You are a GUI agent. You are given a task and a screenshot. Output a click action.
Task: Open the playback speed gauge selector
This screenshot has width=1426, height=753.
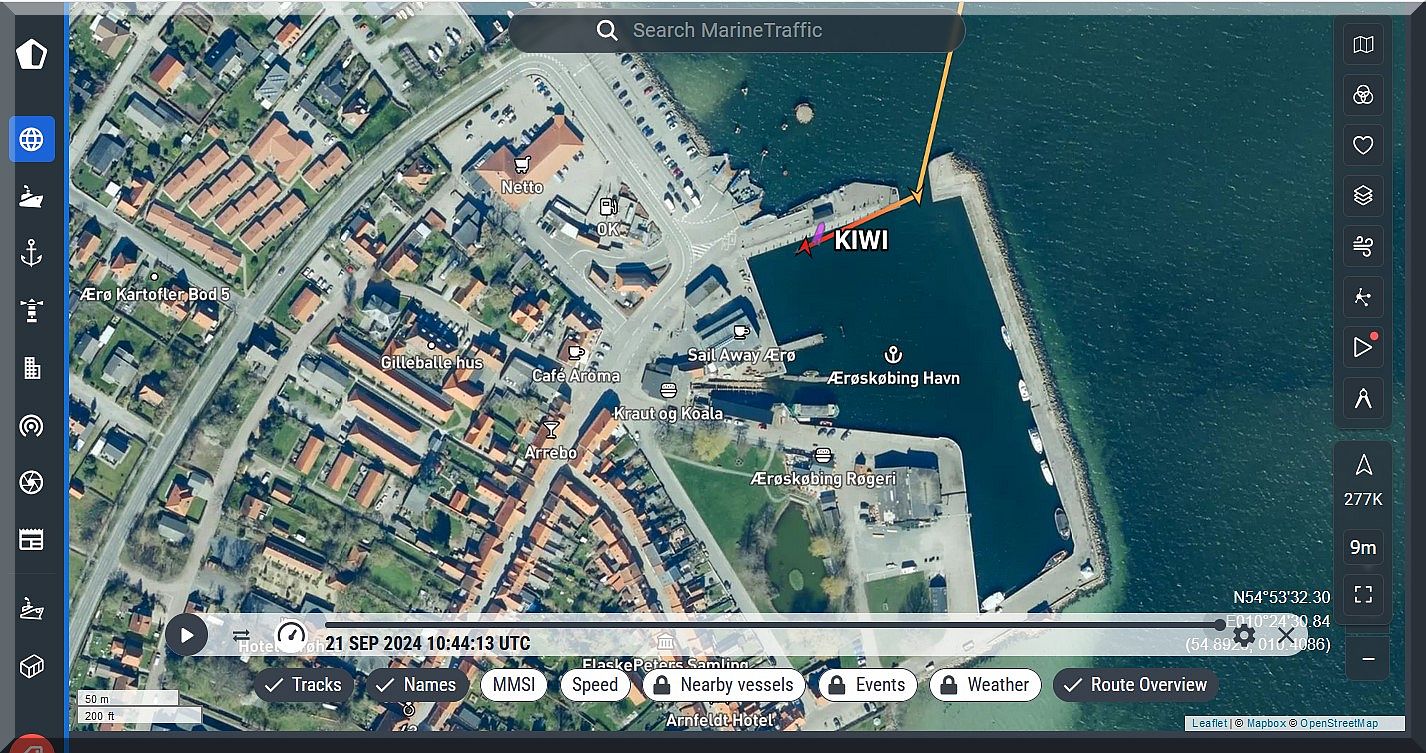click(x=291, y=635)
